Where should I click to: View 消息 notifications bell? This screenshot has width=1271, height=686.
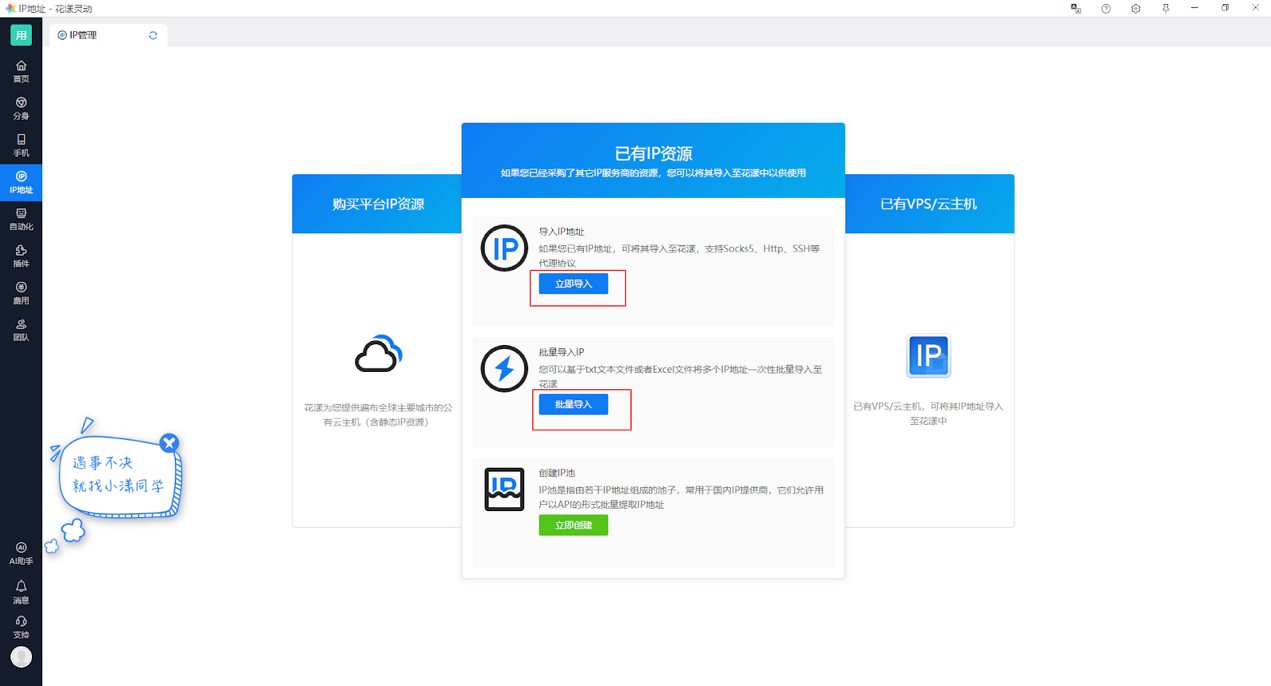pos(21,592)
